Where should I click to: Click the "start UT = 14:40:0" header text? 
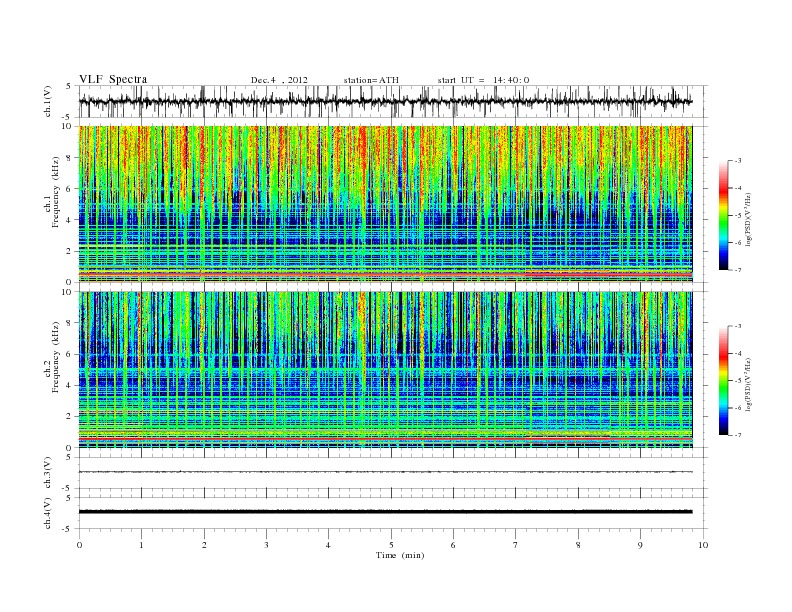pyautogui.click(x=483, y=80)
